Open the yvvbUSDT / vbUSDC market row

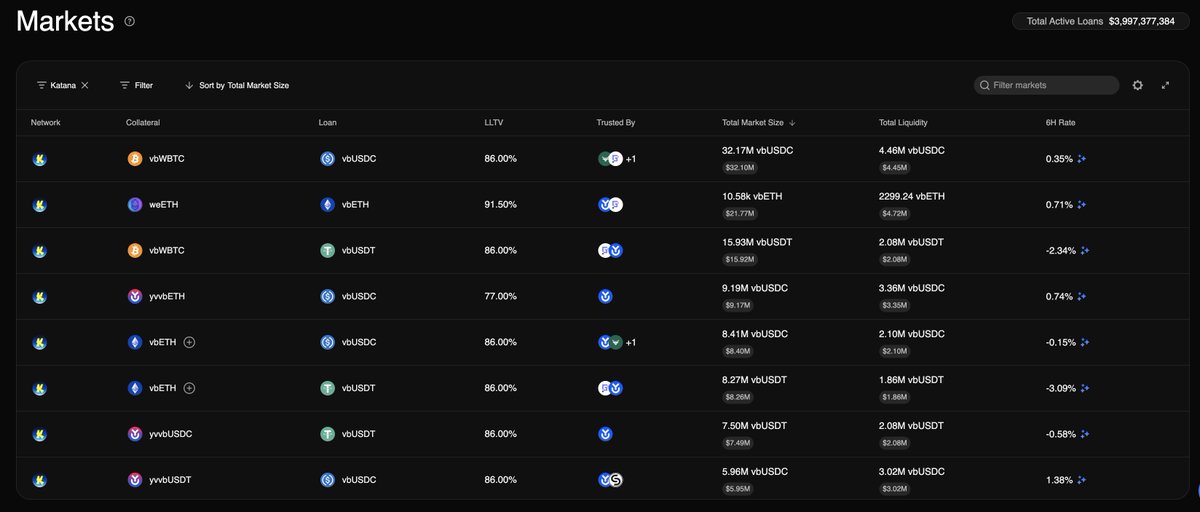pos(500,480)
